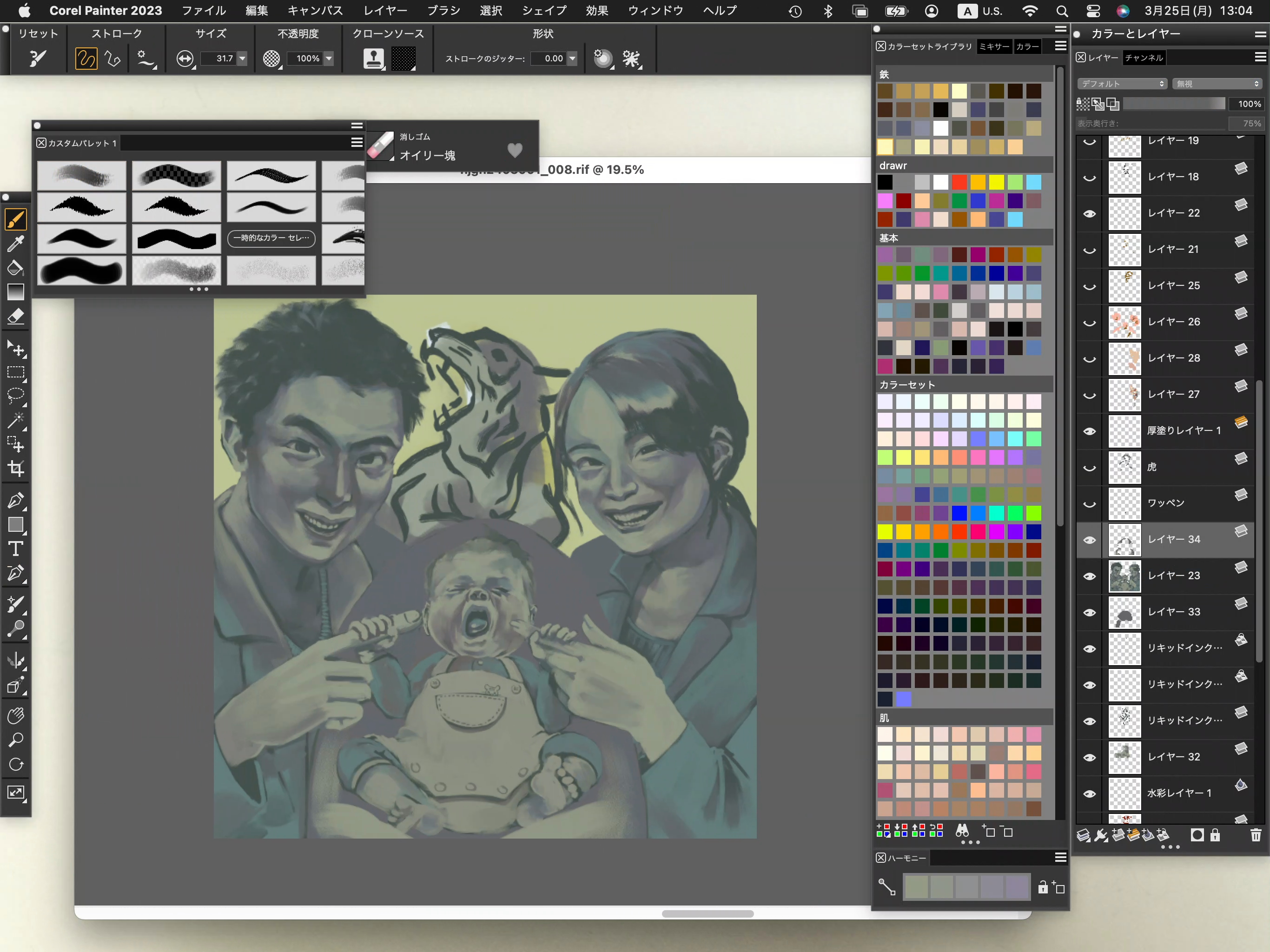Pick the red swatch in drawr set

click(959, 183)
